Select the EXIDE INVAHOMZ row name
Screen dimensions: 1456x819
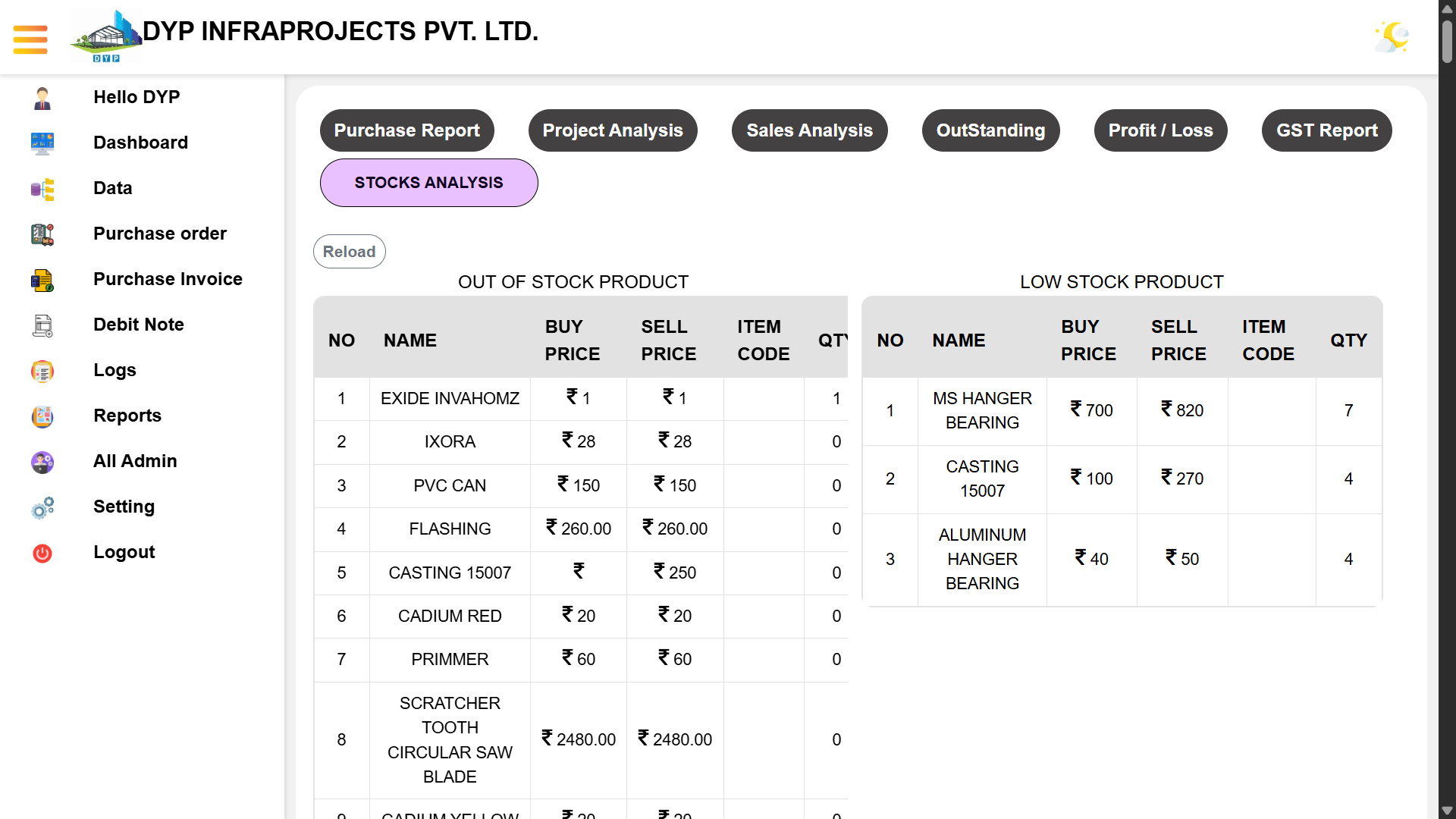tap(450, 399)
